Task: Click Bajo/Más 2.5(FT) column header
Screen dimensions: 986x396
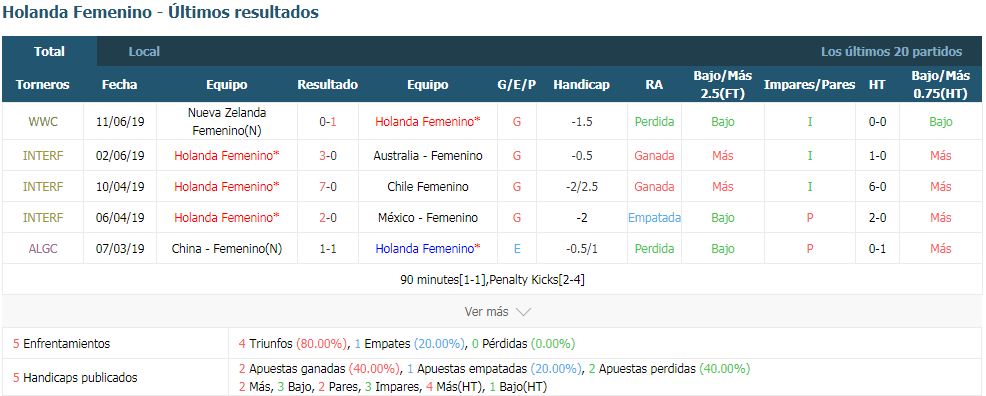Action: (x=723, y=84)
